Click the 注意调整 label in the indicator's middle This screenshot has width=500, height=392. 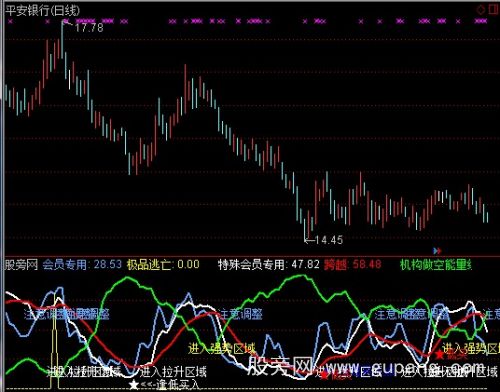[x=241, y=314]
